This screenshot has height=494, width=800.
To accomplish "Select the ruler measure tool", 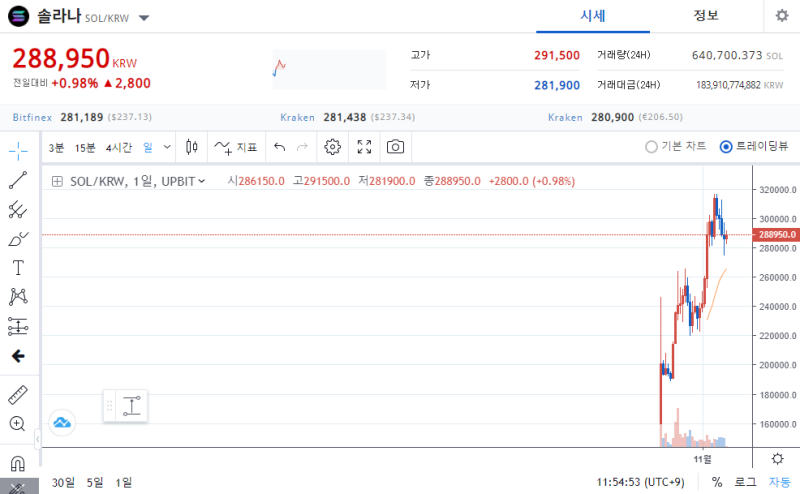I will point(18,394).
